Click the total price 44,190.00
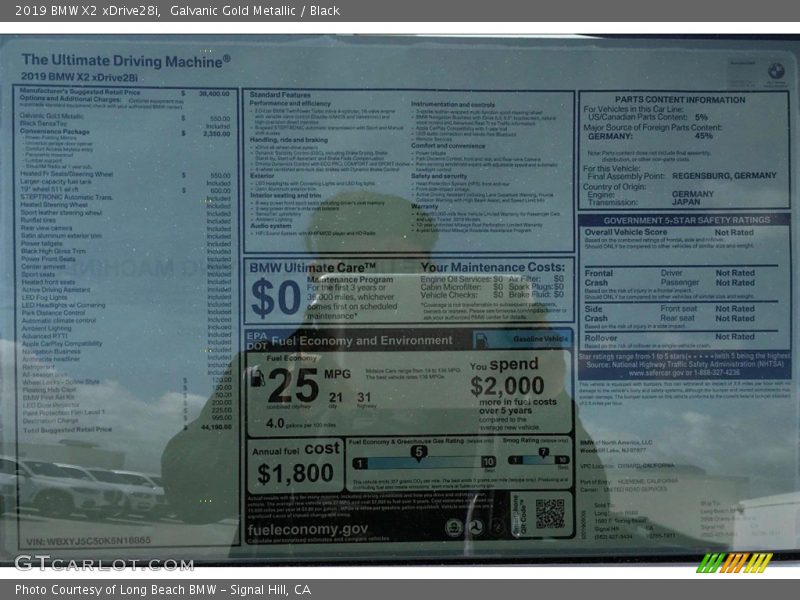 coord(216,427)
